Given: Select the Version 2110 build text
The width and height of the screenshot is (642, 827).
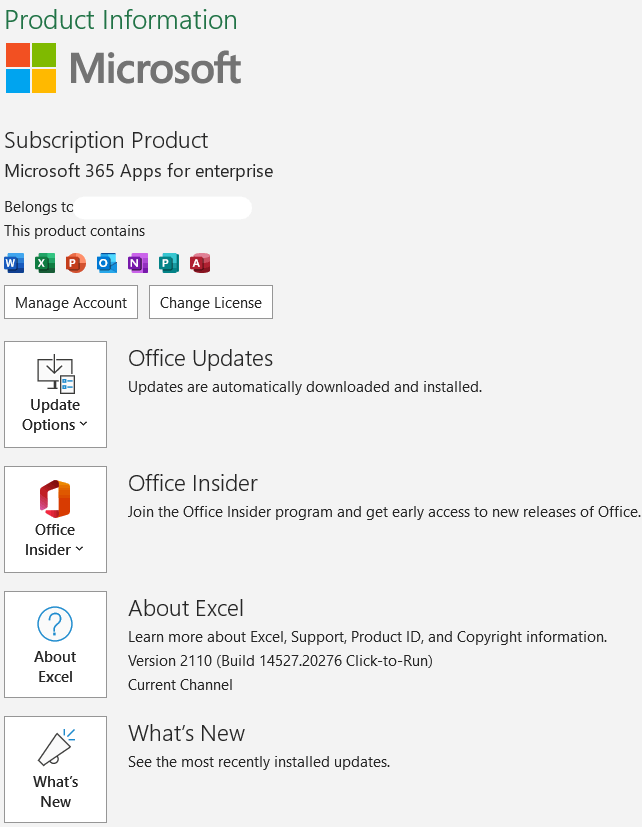Looking at the screenshot, I should pyautogui.click(x=281, y=661).
